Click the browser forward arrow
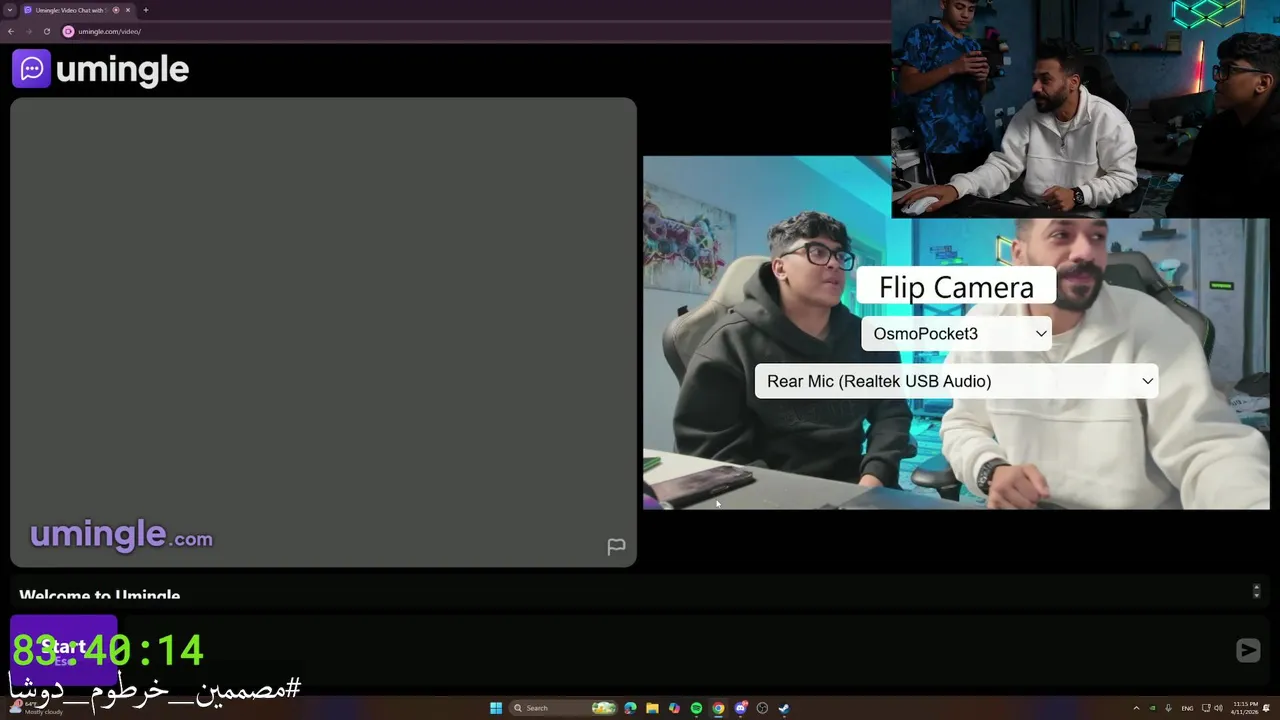Screen dimensions: 1280x720 29,31
